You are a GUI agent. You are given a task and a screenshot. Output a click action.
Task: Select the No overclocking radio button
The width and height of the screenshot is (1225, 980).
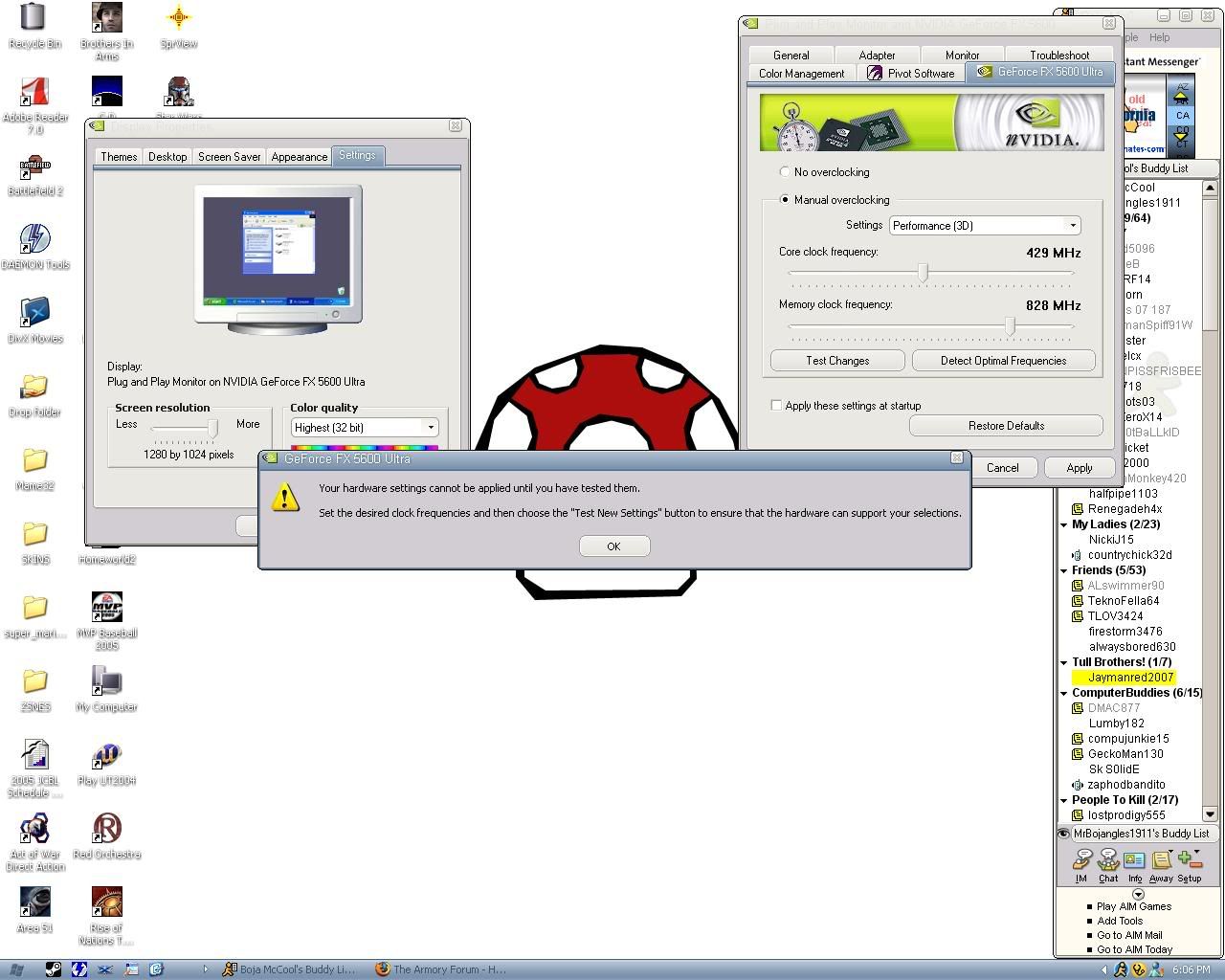click(x=786, y=172)
